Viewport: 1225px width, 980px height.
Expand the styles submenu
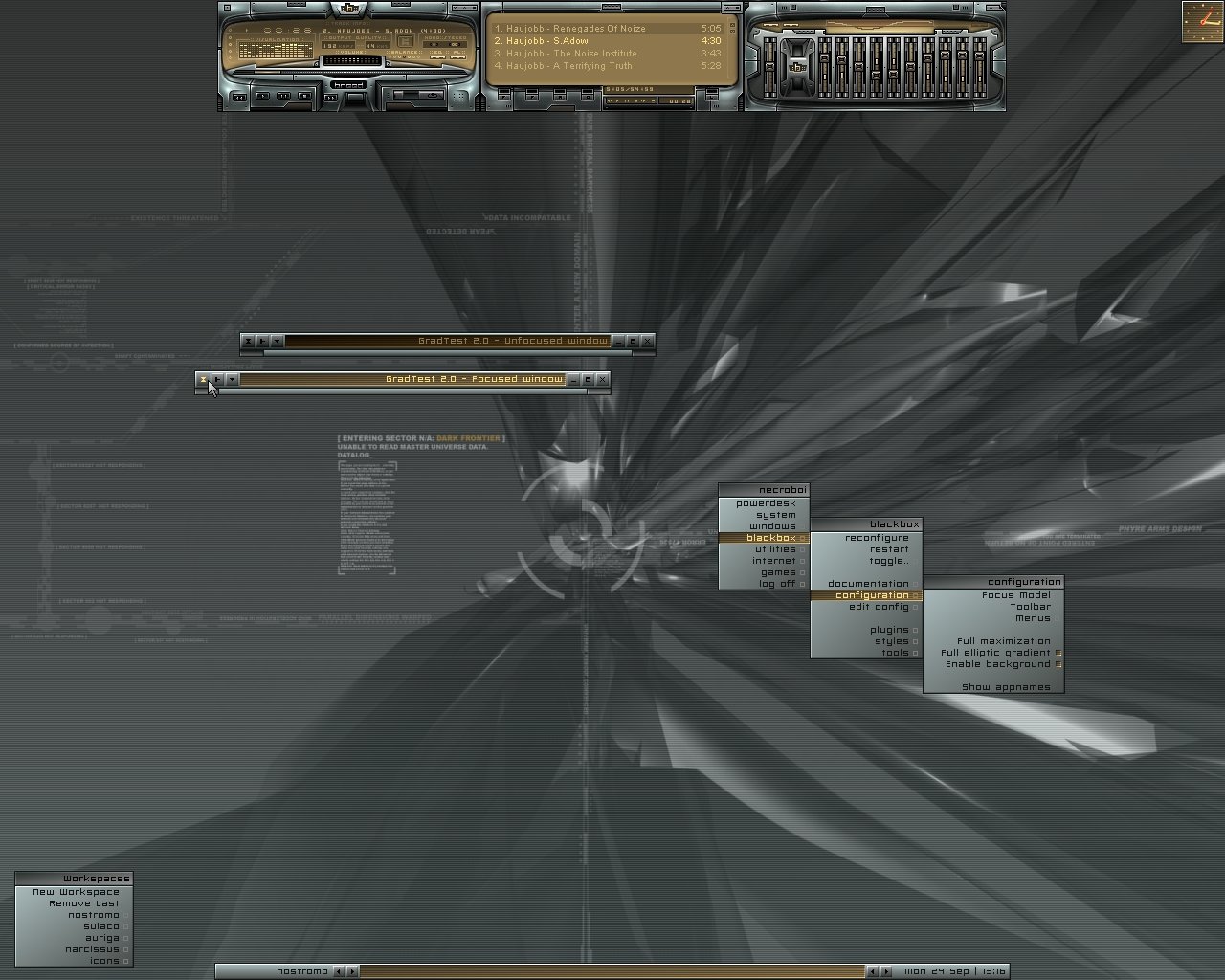click(866, 641)
